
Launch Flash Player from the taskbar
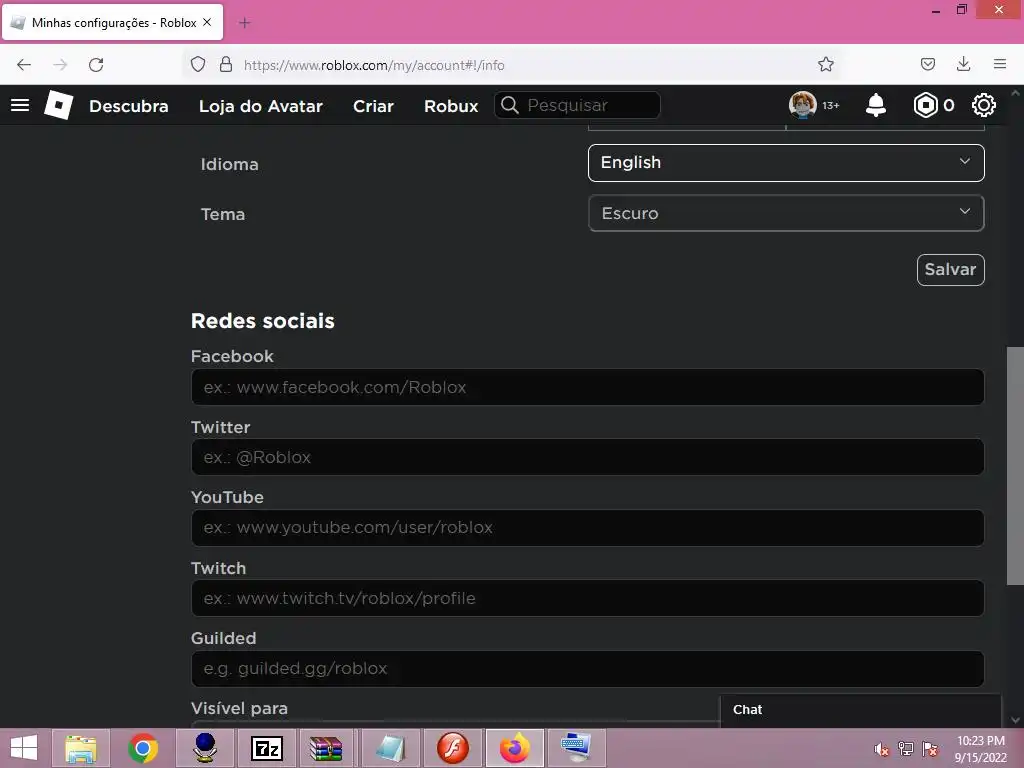point(453,748)
